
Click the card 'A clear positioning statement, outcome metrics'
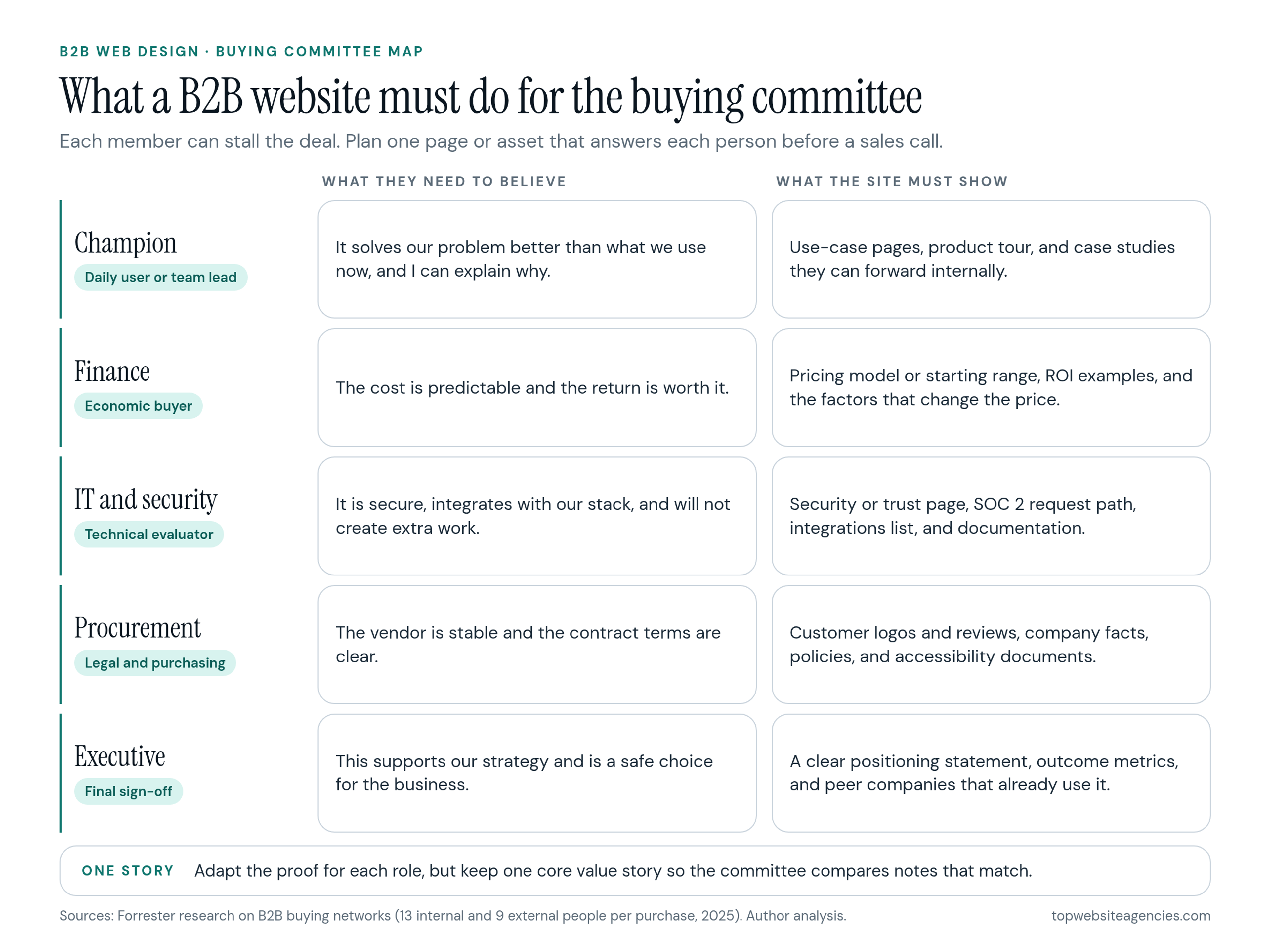992,773
